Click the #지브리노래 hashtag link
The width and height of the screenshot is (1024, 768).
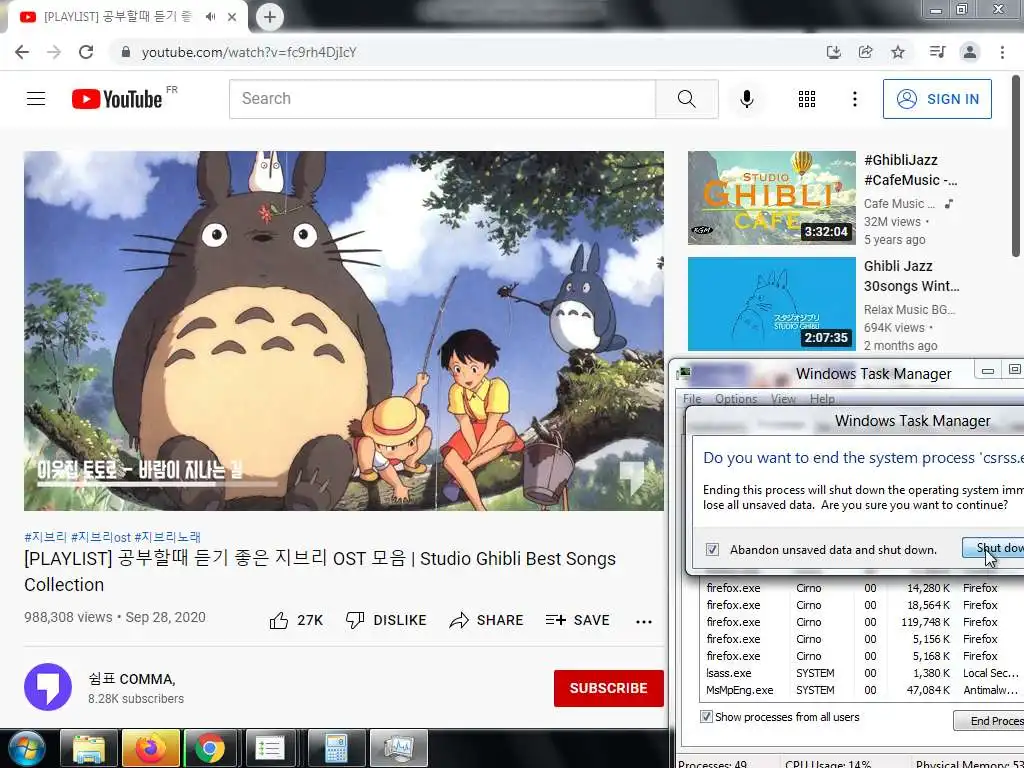pyautogui.click(x=168, y=537)
